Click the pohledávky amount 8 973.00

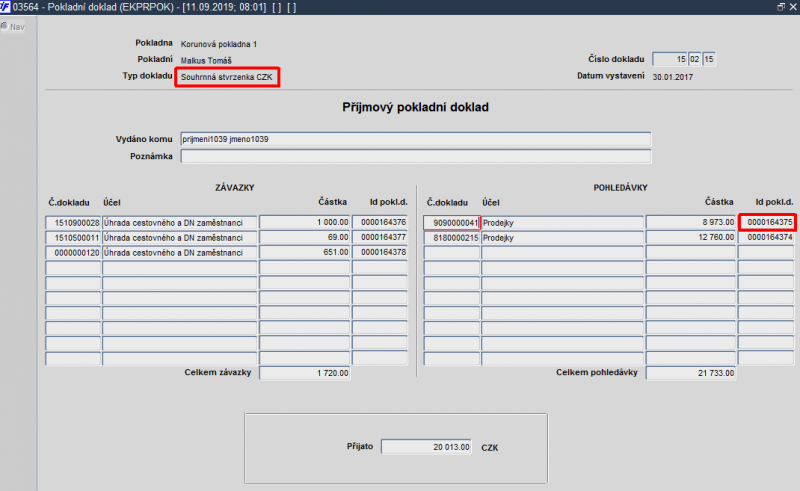[x=691, y=223]
